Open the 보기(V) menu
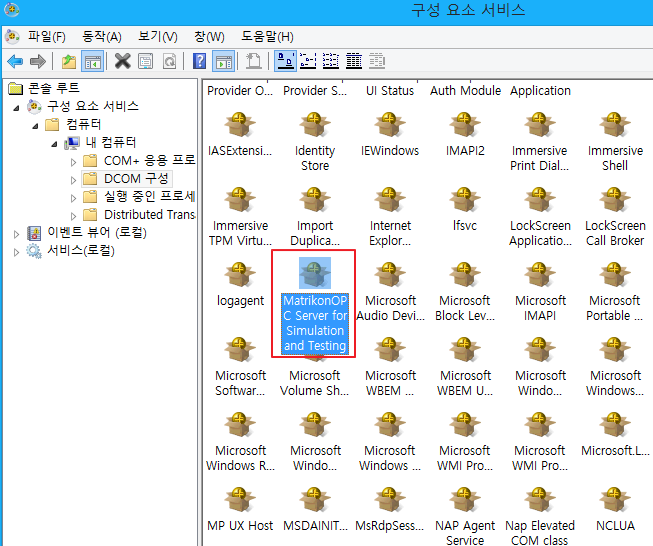Screen dimensions: 653x546 158,37
